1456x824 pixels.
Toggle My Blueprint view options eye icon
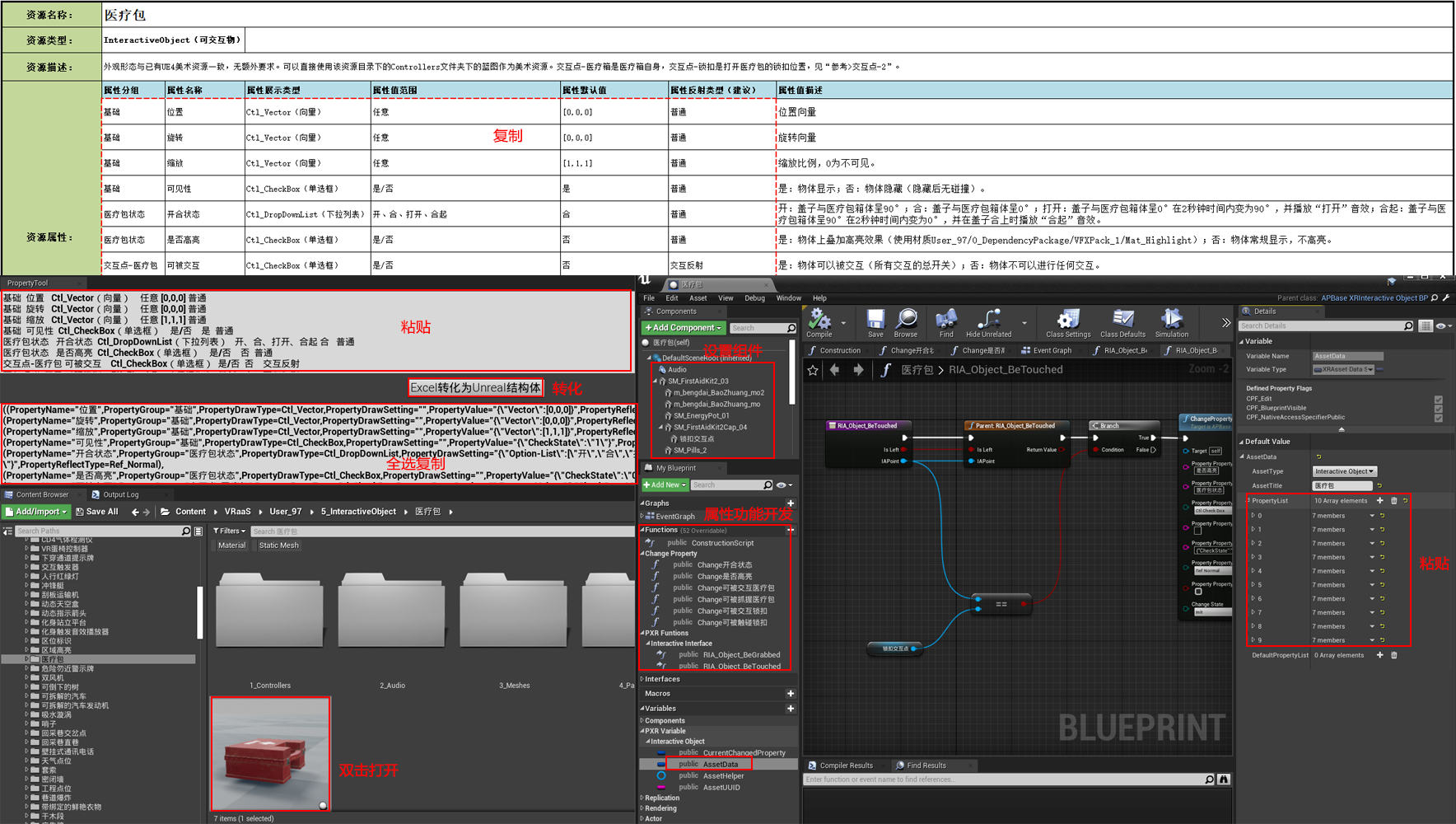tap(783, 485)
